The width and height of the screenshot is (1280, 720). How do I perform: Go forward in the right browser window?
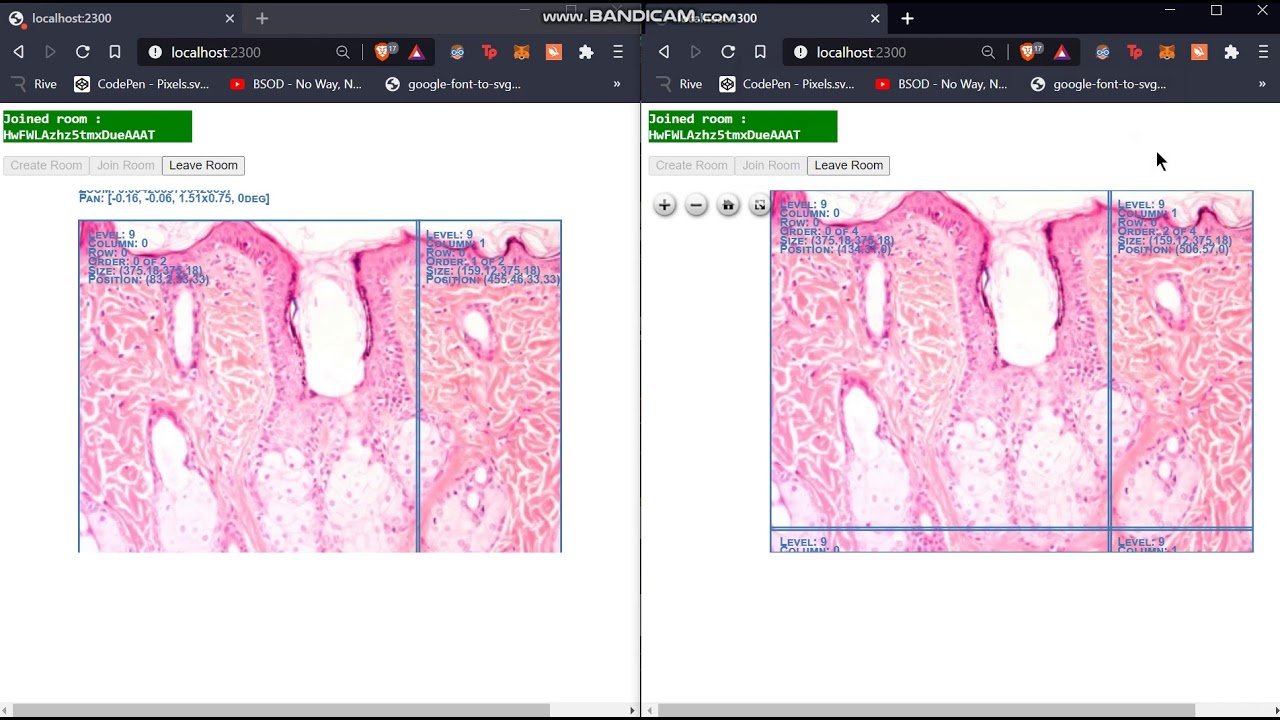click(696, 52)
